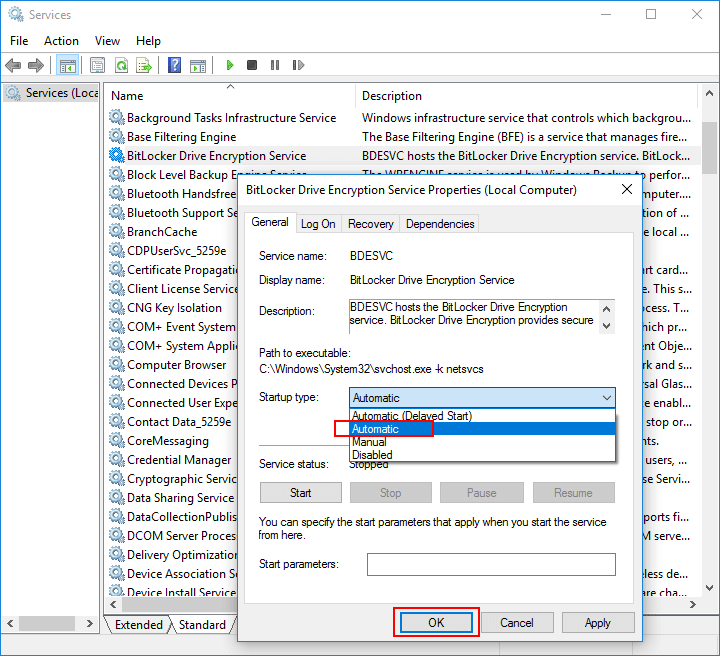This screenshot has height=656, width=720.
Task: Click gear icon beside Data Sharing Service
Action: tap(117, 498)
